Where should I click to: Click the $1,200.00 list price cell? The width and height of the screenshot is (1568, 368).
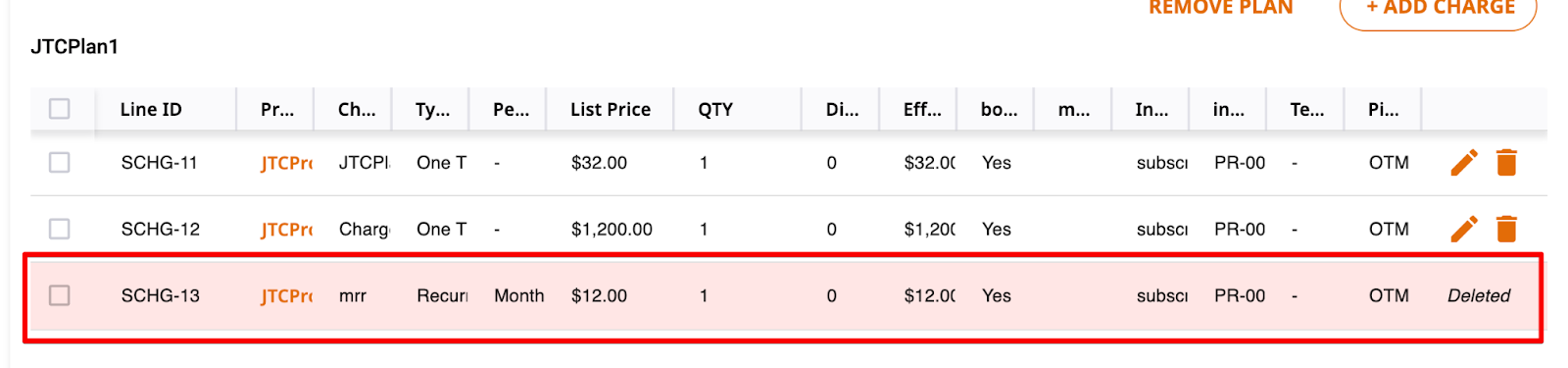[x=612, y=229]
